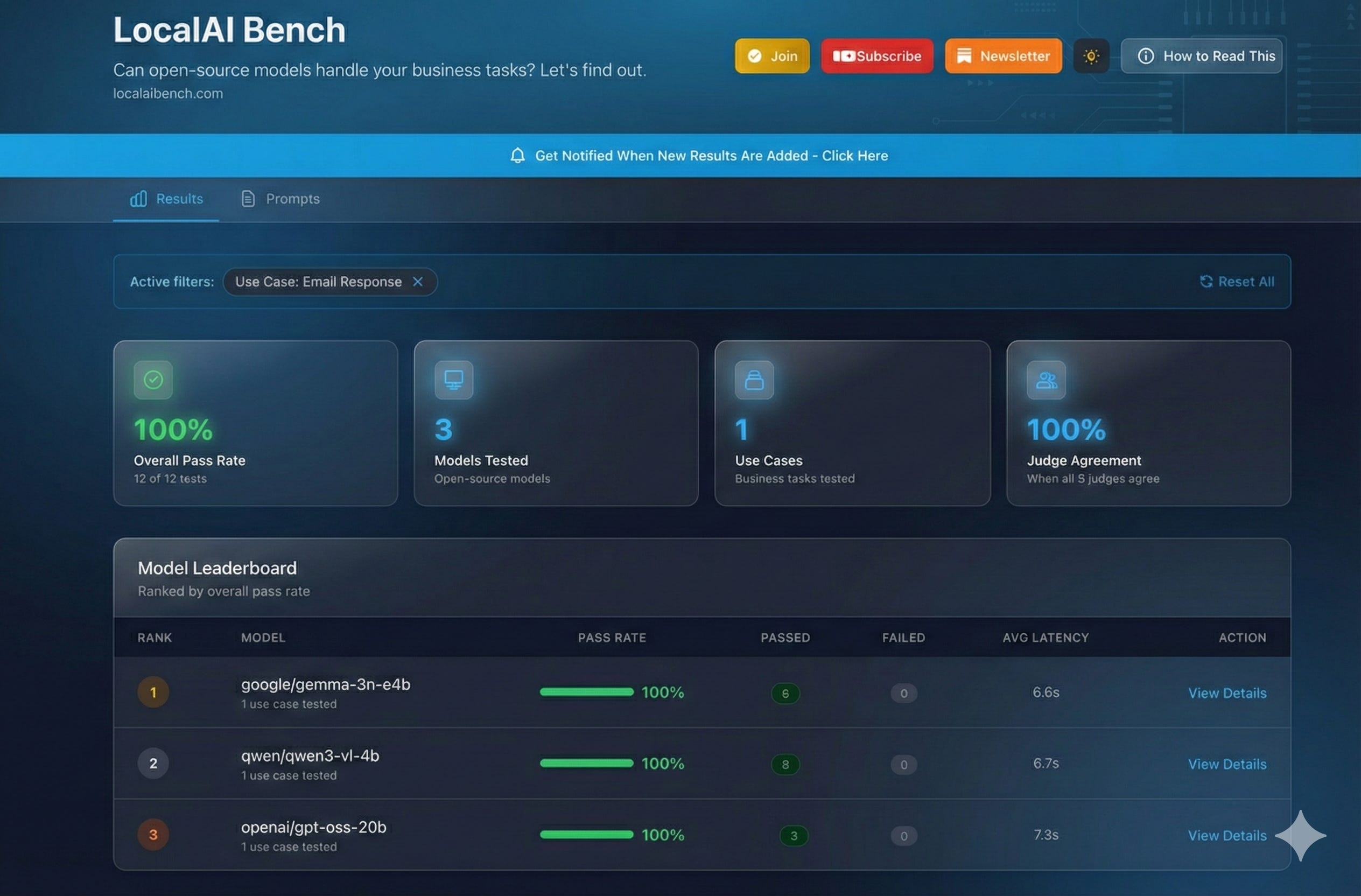Click the PASSED column header

[785, 638]
